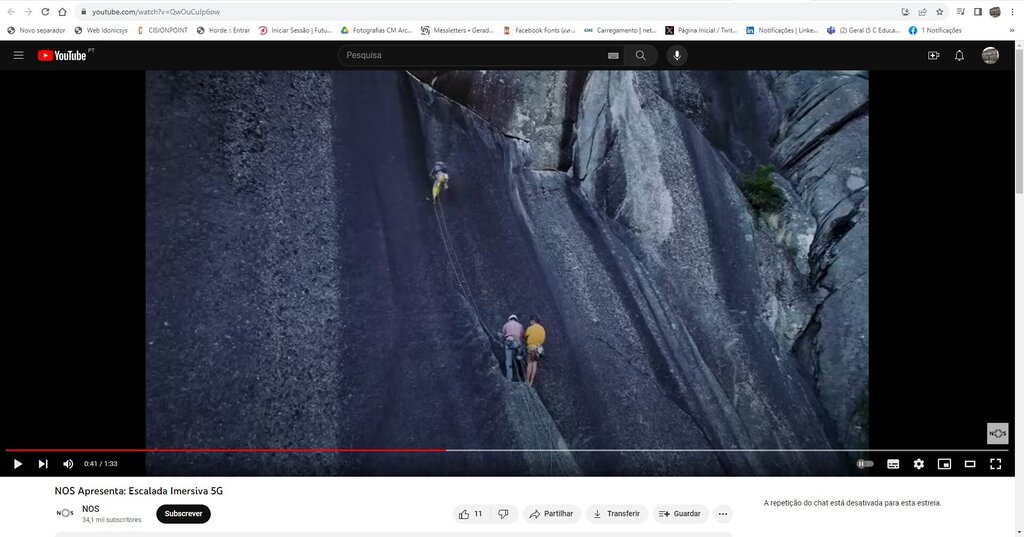Enter full screen mode
The image size is (1024, 537).
995,464
